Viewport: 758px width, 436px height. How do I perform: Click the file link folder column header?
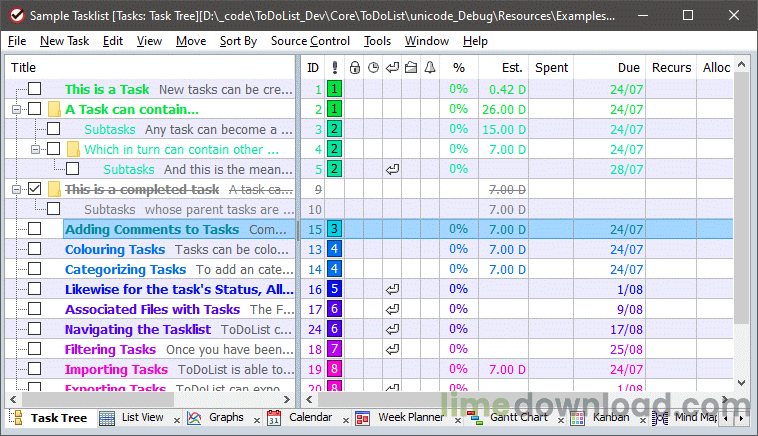411,68
